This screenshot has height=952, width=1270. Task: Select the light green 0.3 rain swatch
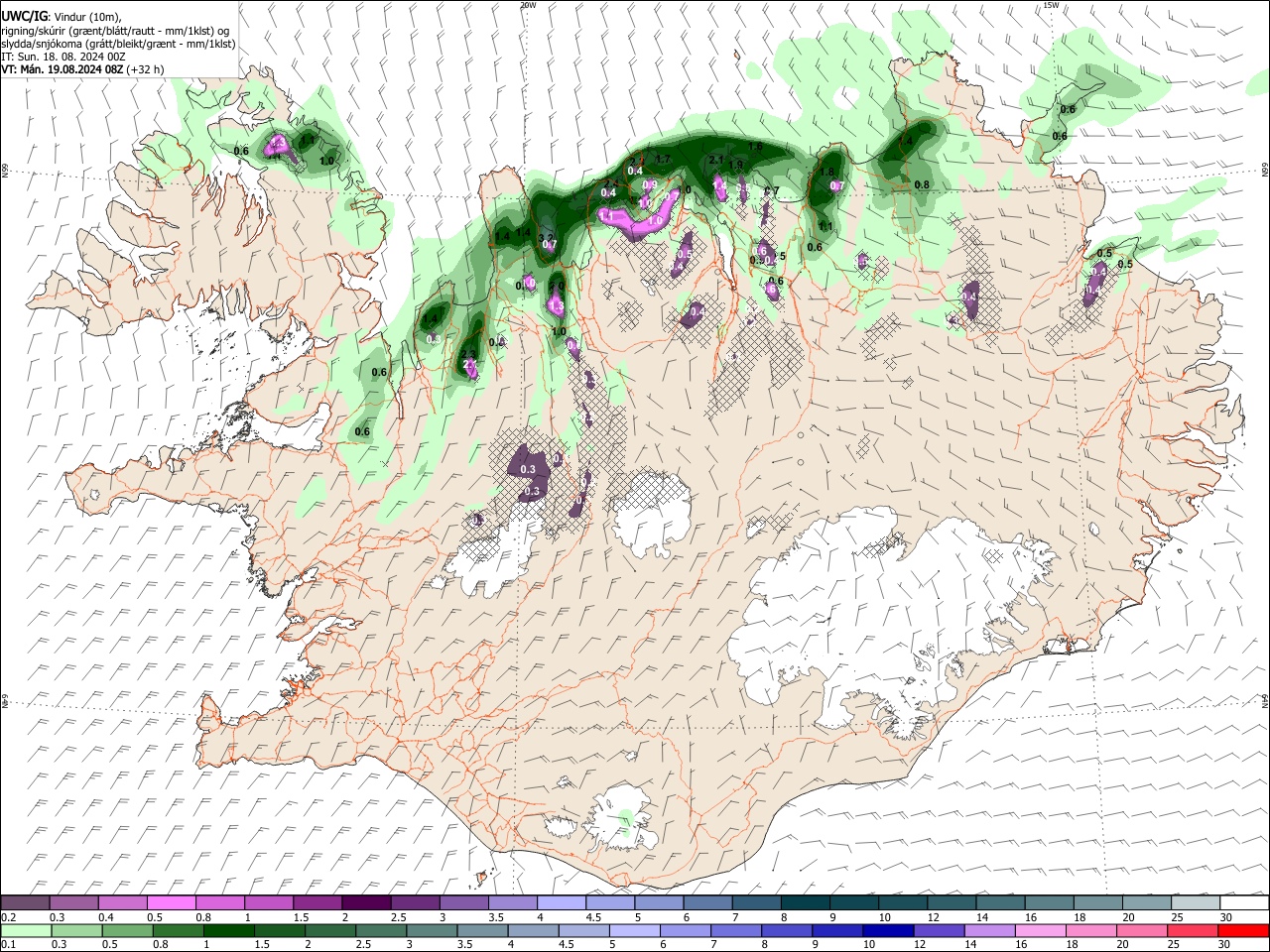point(76,931)
